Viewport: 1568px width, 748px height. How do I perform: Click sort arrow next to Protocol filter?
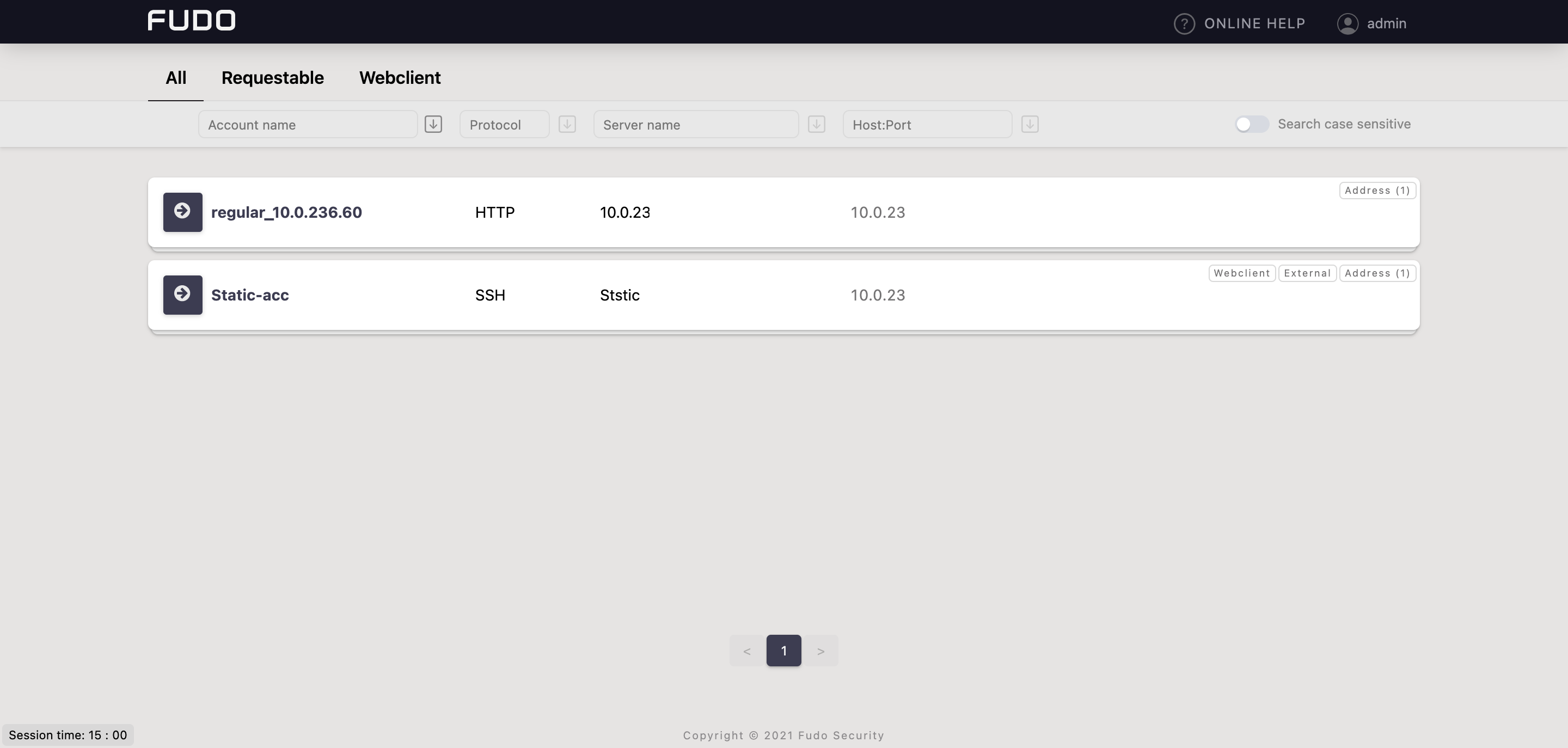pos(567,124)
